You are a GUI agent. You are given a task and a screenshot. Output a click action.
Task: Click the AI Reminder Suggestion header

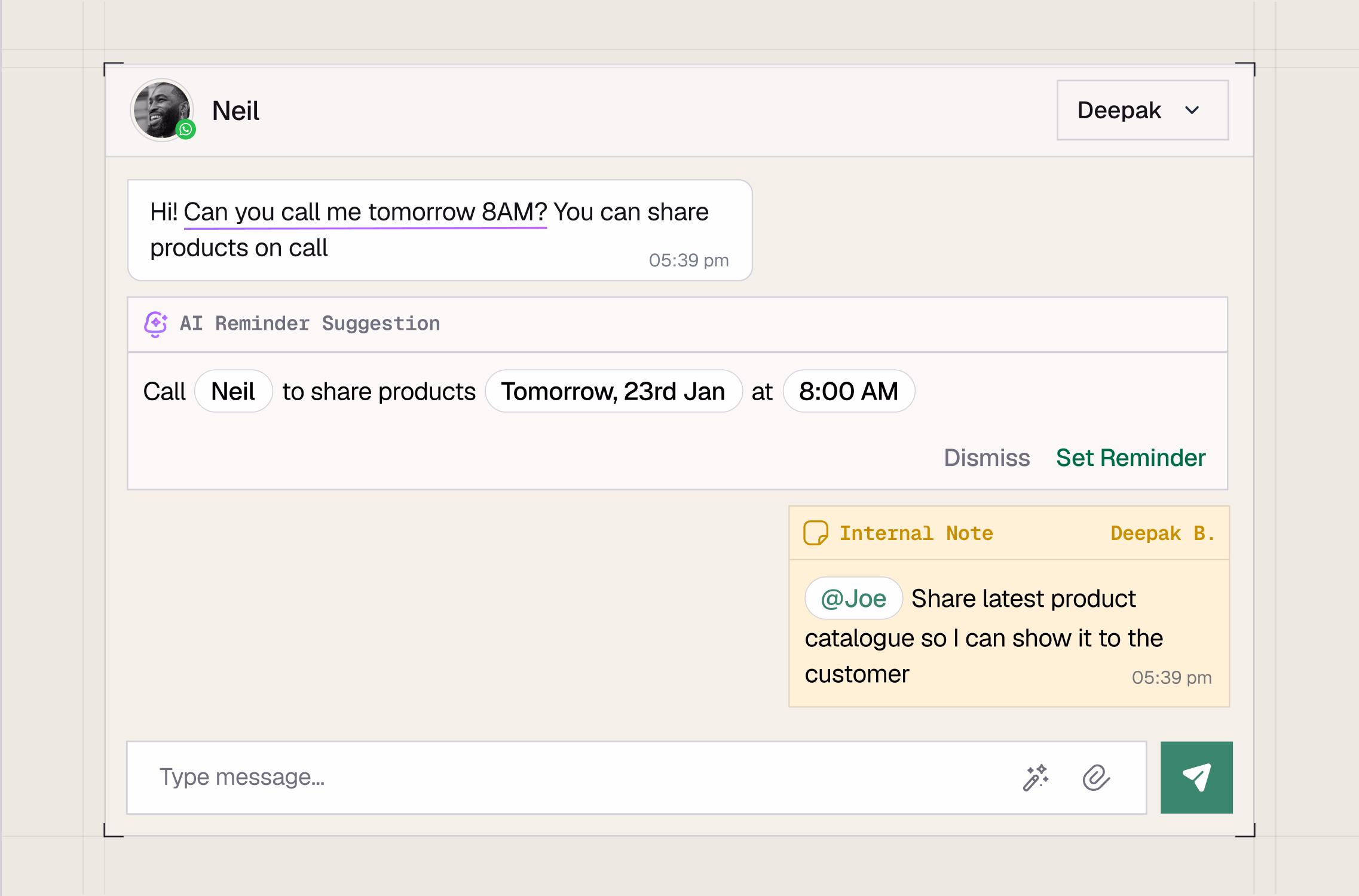pyautogui.click(x=310, y=324)
